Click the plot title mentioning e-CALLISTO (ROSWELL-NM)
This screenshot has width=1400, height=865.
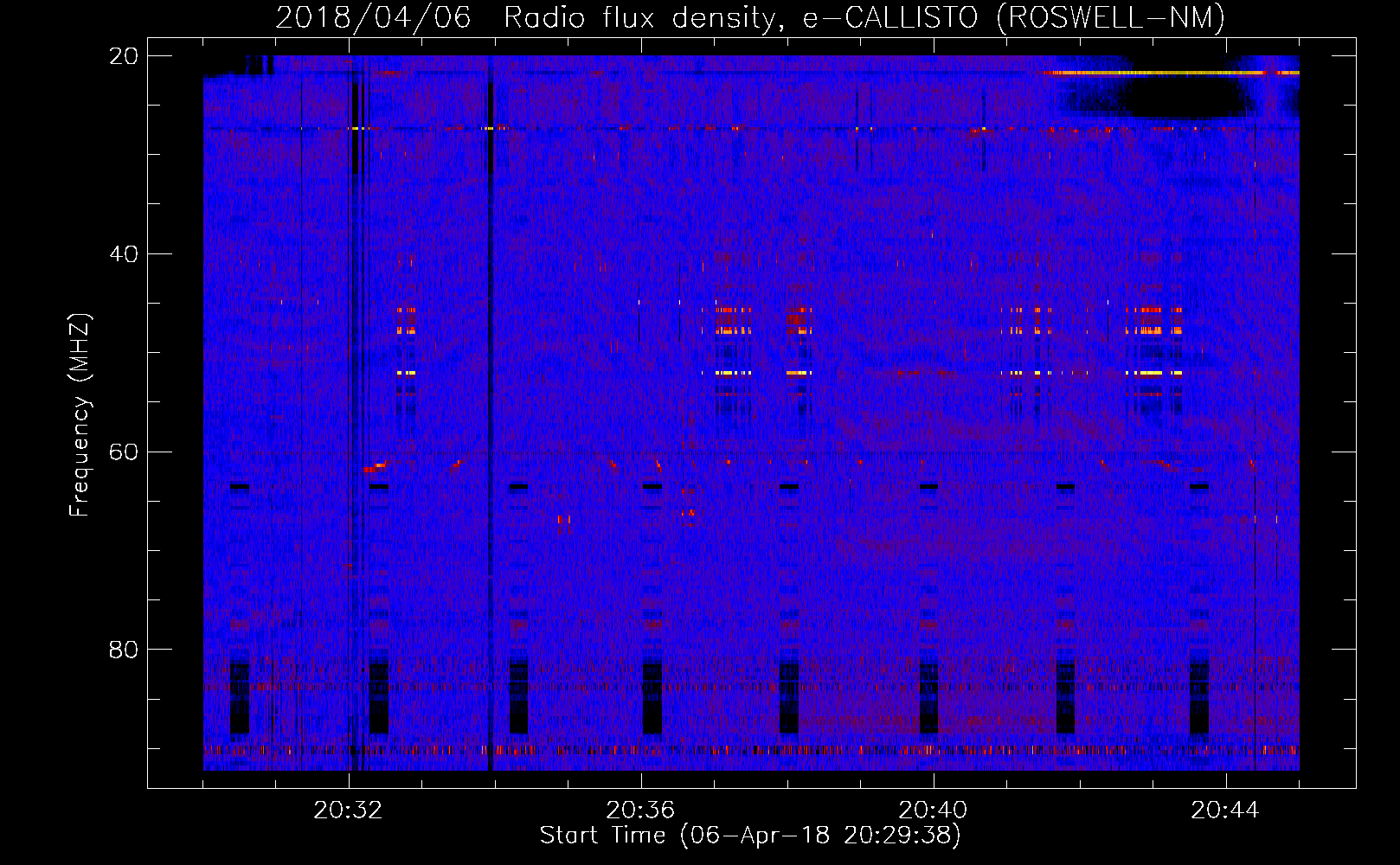pos(750,17)
